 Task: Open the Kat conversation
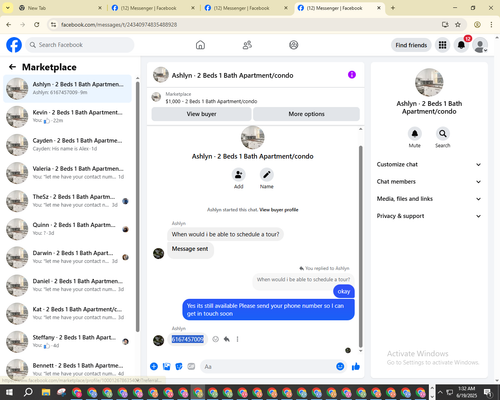[x=67, y=313]
